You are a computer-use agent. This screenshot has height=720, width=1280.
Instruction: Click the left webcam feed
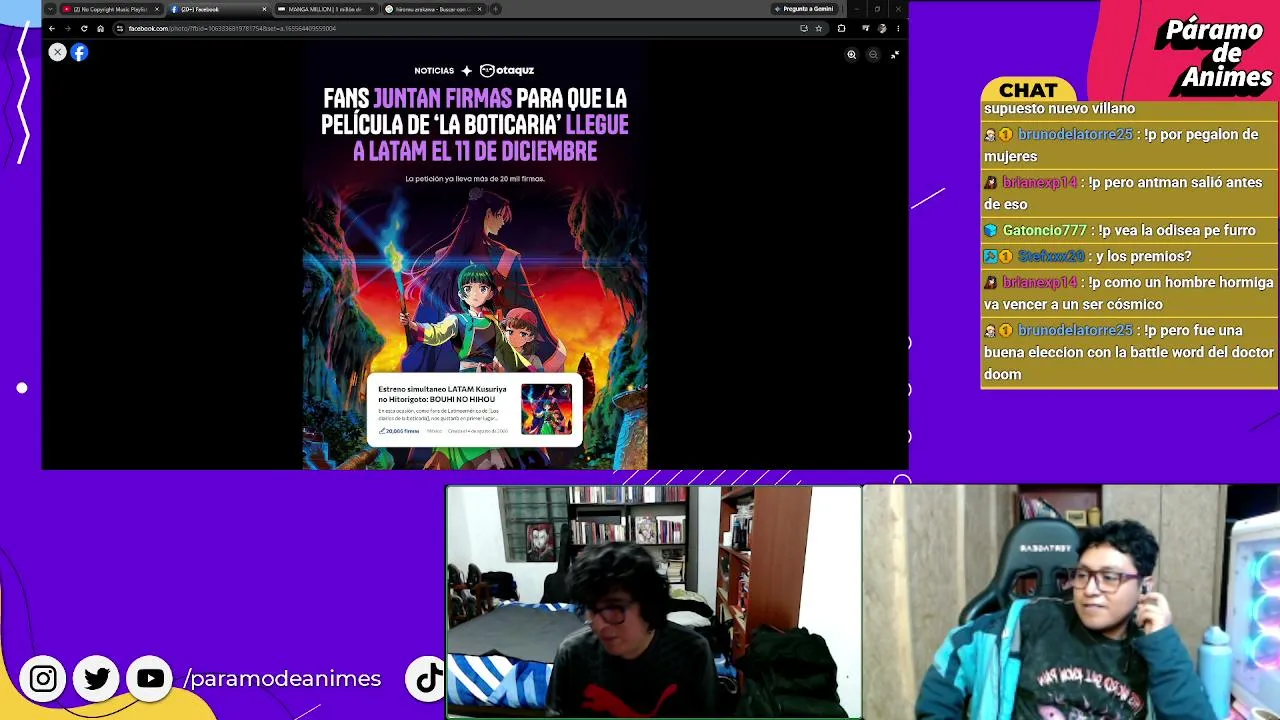654,602
